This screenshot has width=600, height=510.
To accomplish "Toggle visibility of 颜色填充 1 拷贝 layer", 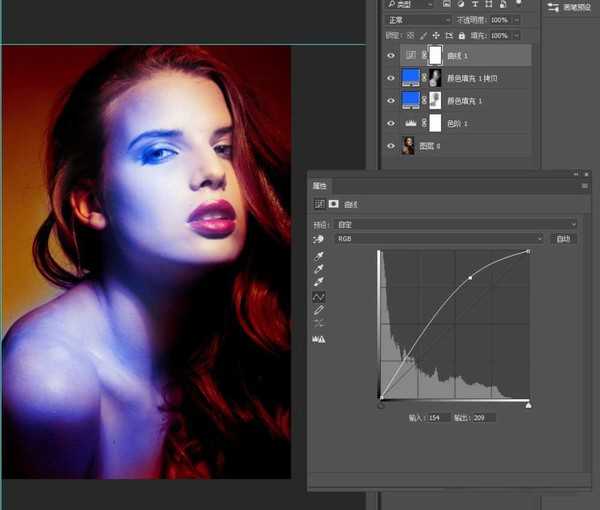I will (391, 78).
